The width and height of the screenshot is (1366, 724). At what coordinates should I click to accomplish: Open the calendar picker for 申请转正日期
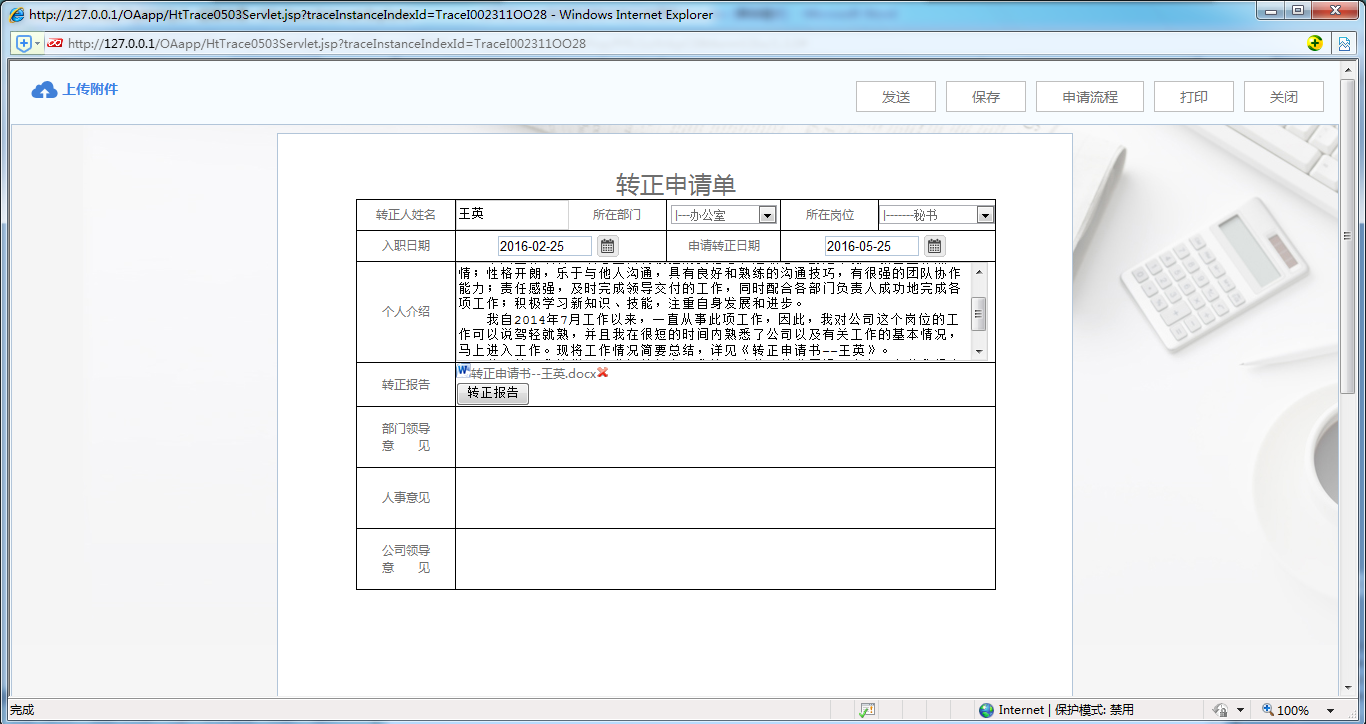click(934, 246)
